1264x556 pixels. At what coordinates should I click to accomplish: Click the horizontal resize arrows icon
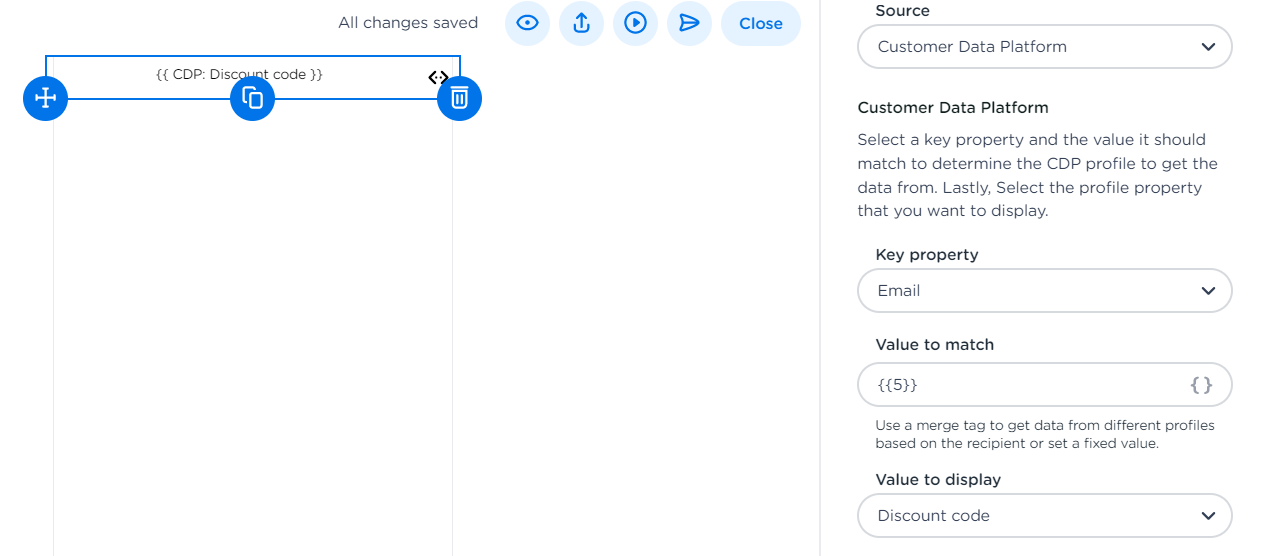tap(438, 77)
